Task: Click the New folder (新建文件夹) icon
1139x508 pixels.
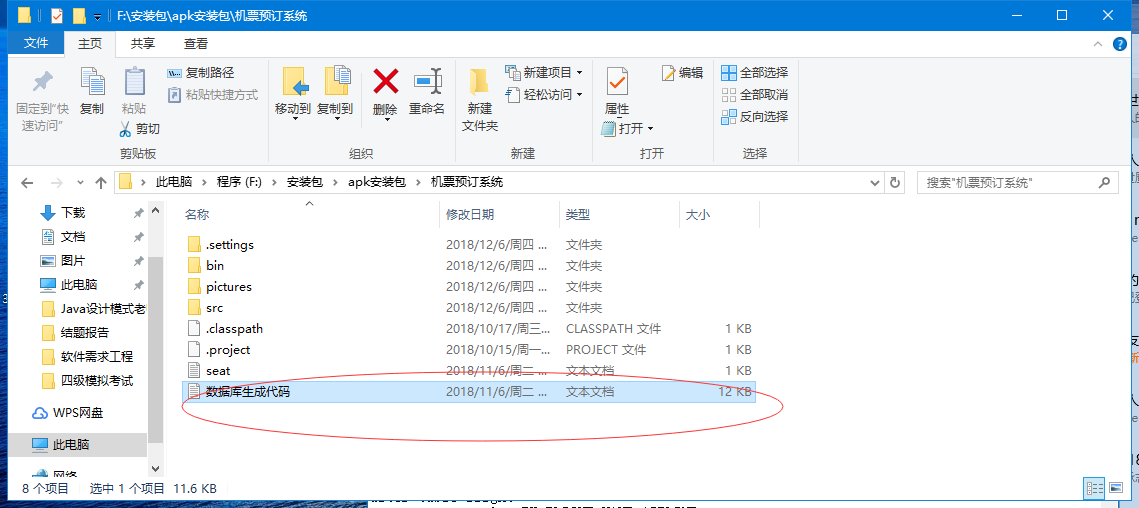Action: pos(479,81)
